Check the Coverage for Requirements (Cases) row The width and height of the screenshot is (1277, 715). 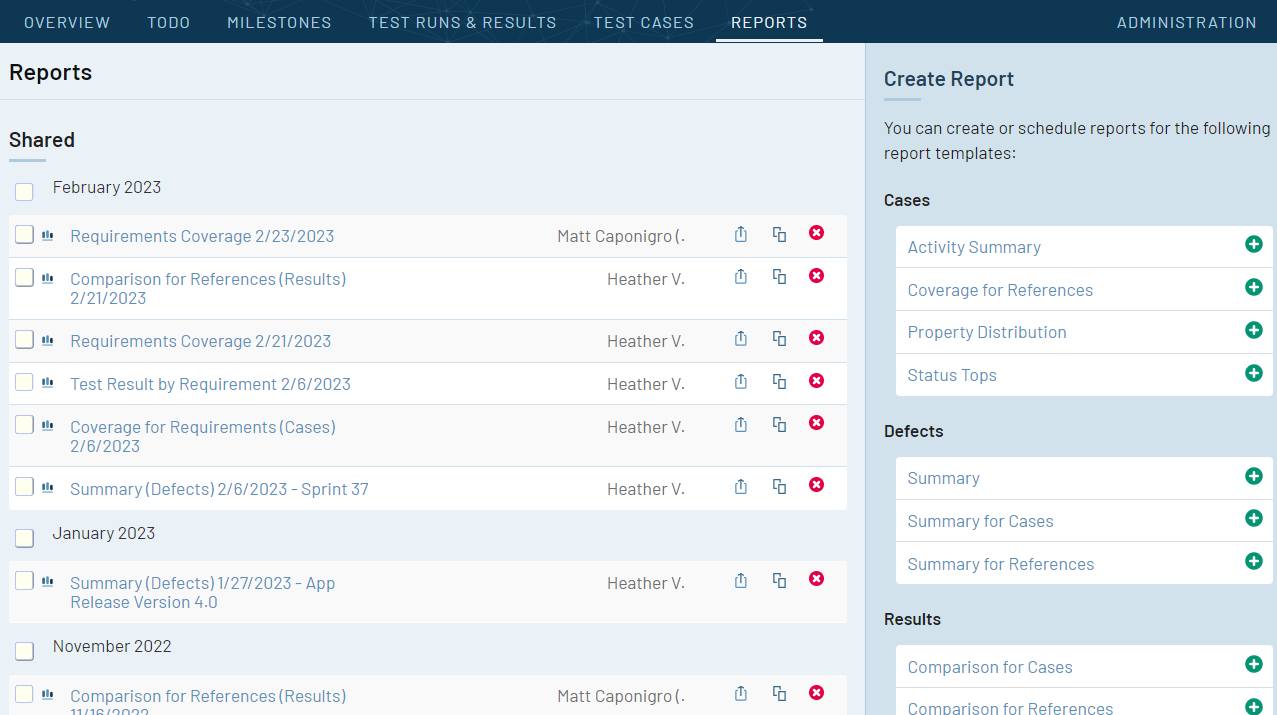coord(24,425)
